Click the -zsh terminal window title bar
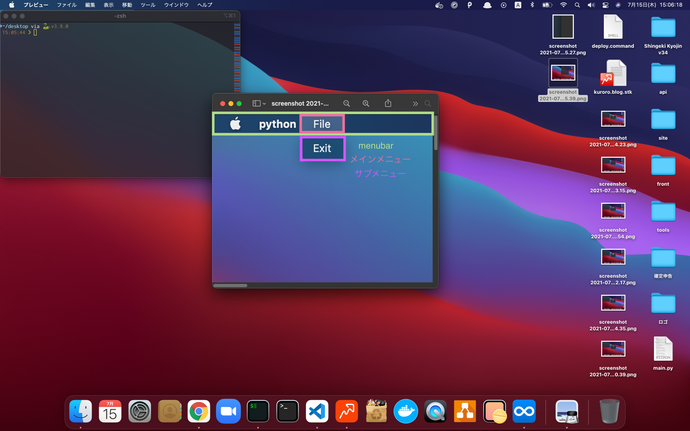This screenshot has width=690, height=431. pos(120,16)
